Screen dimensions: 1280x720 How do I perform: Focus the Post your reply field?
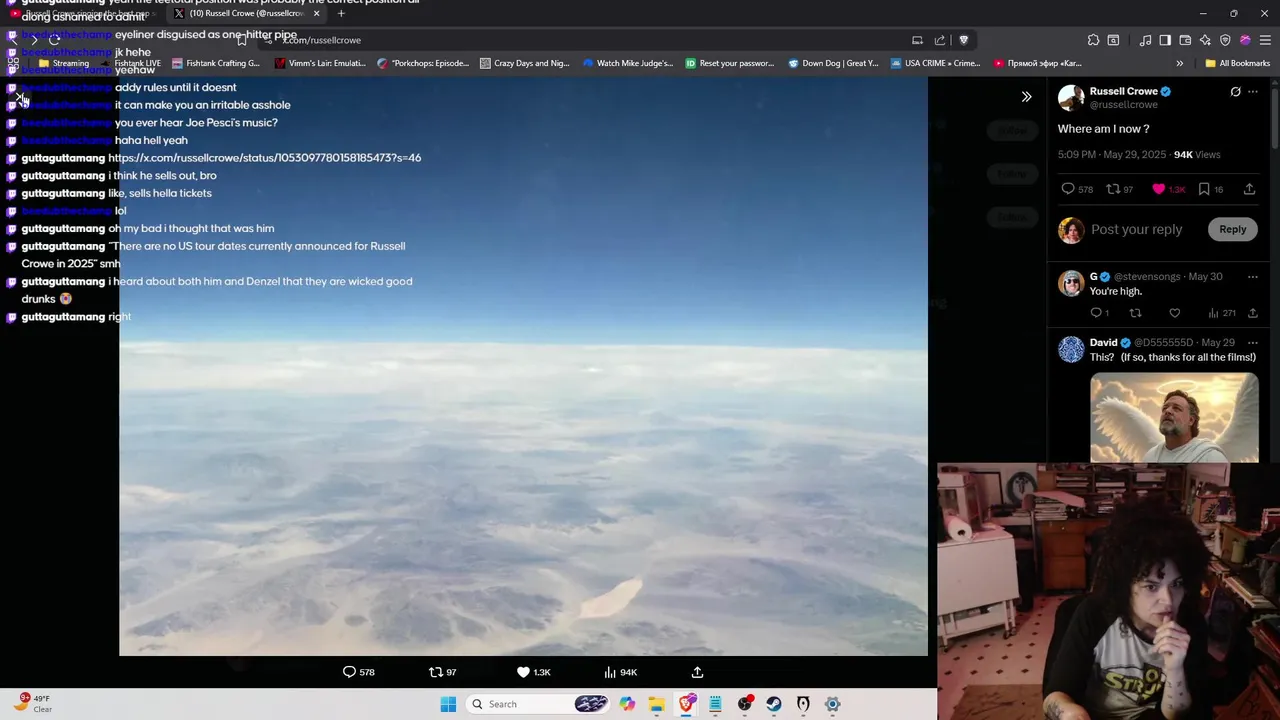coord(1136,229)
